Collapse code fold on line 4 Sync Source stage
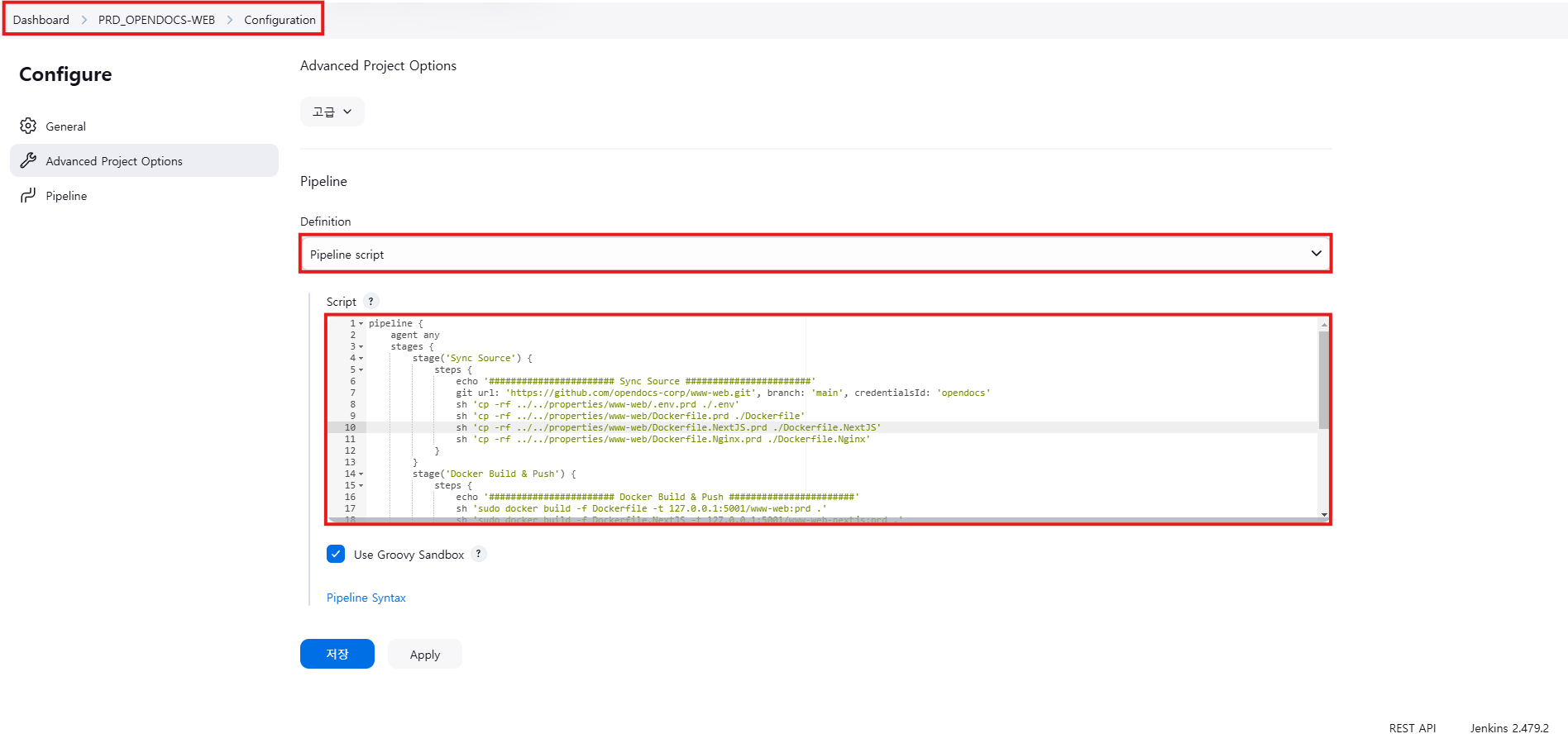1568x748 pixels. coord(361,359)
